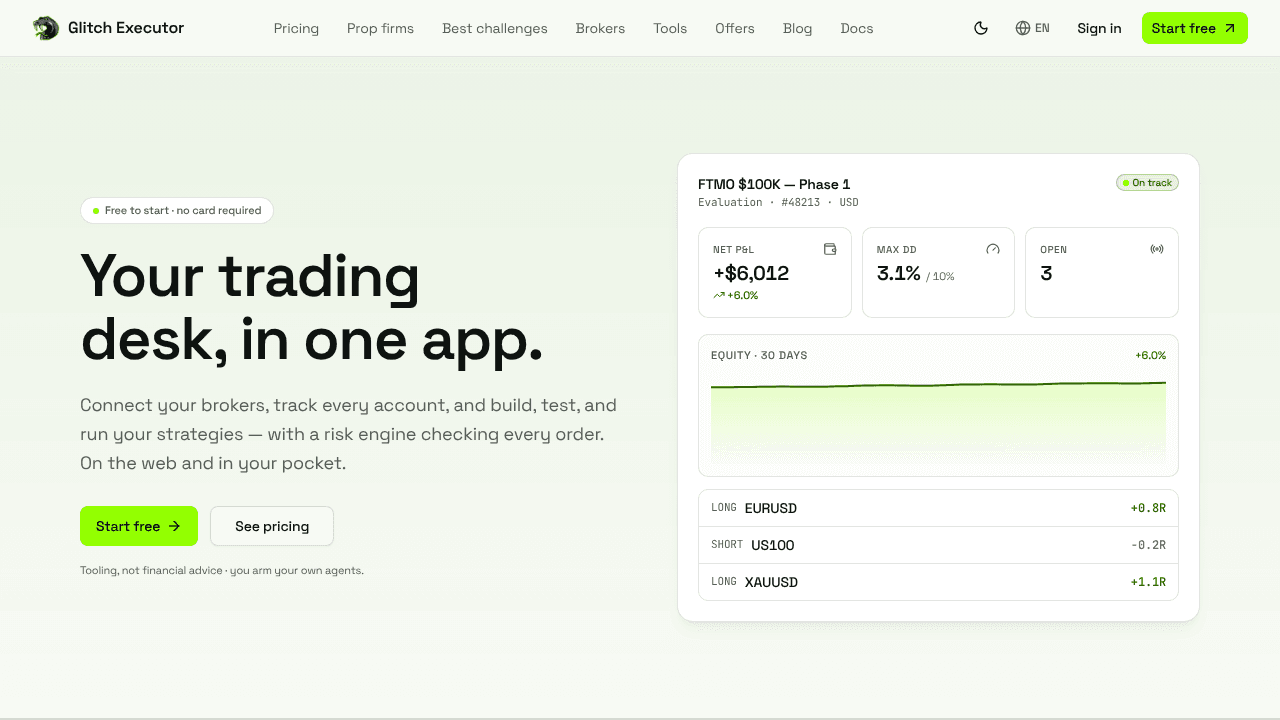
Task: Go to Offers in the nav bar
Action: coord(735,28)
